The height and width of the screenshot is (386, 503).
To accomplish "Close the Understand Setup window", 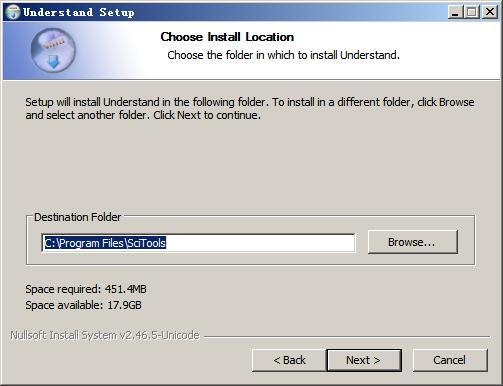I will click(490, 12).
